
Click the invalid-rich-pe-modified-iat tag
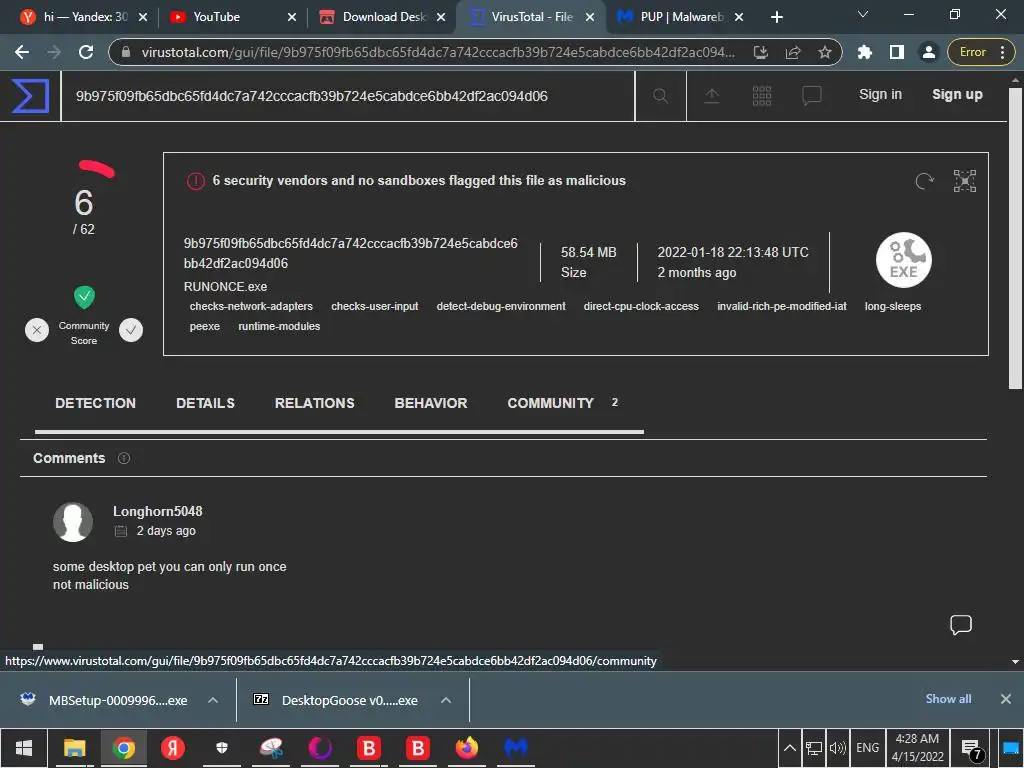click(x=782, y=306)
